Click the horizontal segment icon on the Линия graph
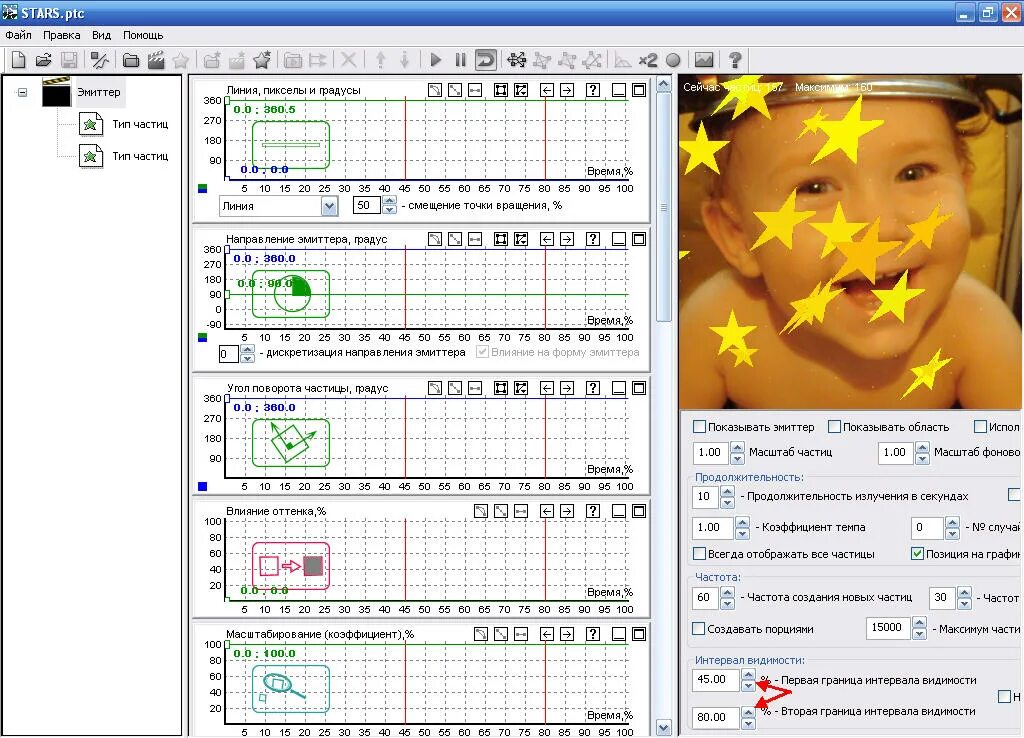Image resolution: width=1024 pixels, height=738 pixels. 475,90
